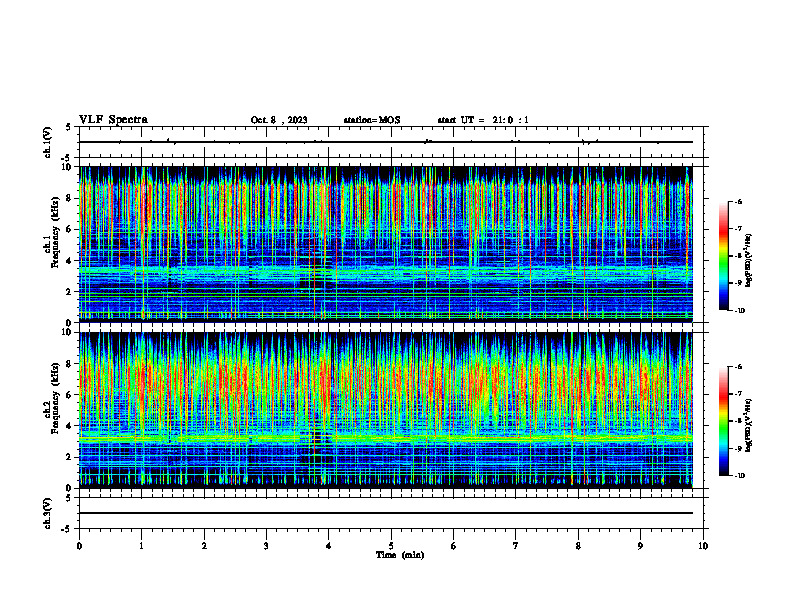Click the "ch.3(V)" axis label

(47, 513)
